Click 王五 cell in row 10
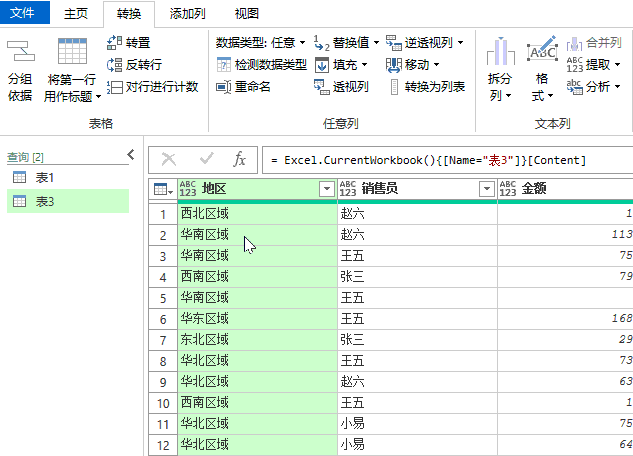Image resolution: width=633 pixels, height=456 pixels. (x=417, y=403)
